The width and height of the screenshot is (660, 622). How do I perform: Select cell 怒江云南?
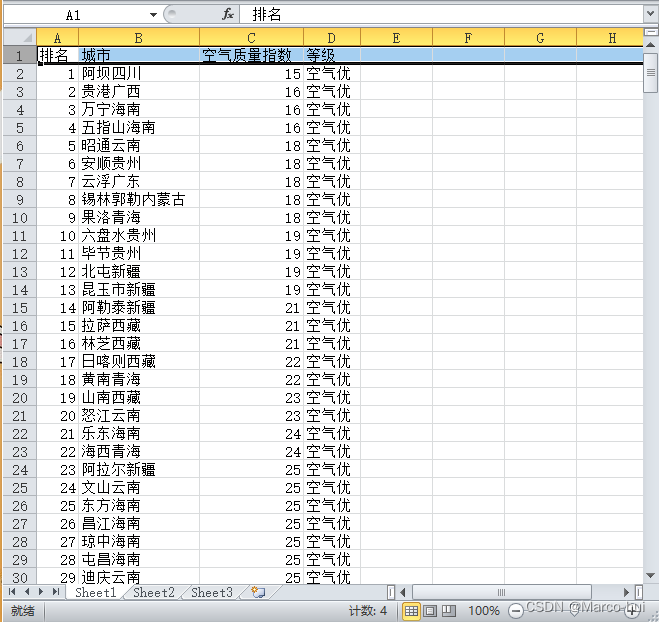click(139, 416)
